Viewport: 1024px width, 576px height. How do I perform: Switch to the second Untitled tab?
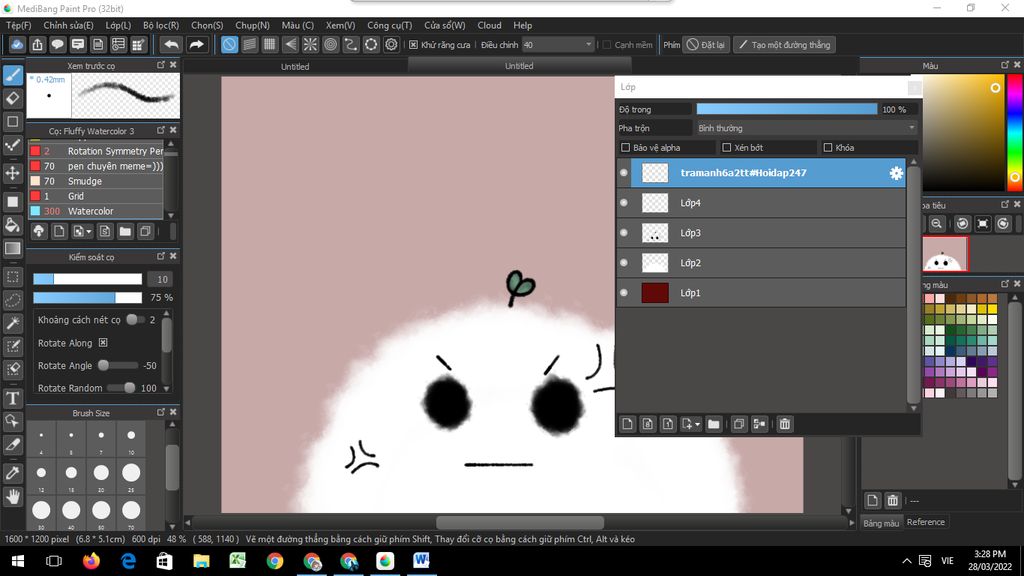[x=519, y=65]
